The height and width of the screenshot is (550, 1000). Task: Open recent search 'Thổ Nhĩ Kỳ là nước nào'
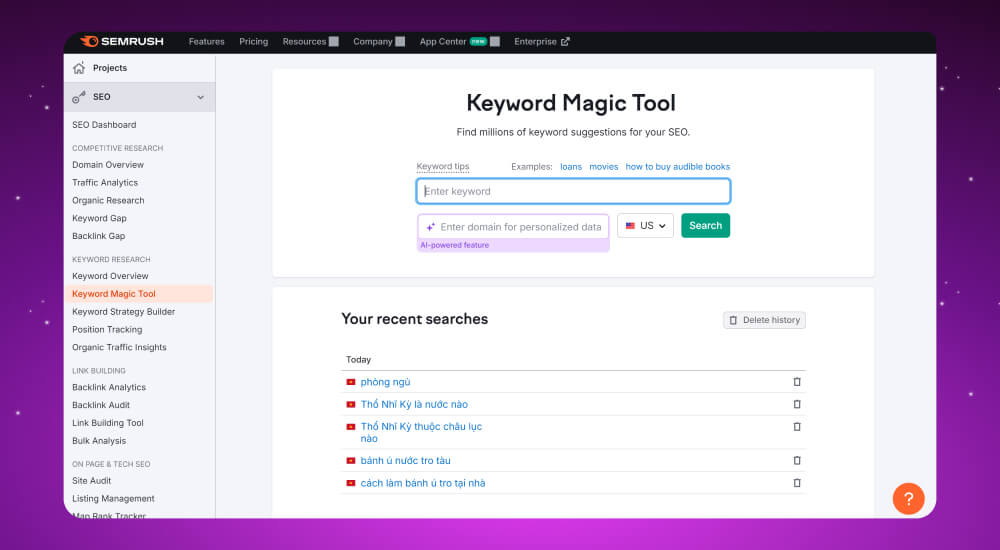click(414, 404)
